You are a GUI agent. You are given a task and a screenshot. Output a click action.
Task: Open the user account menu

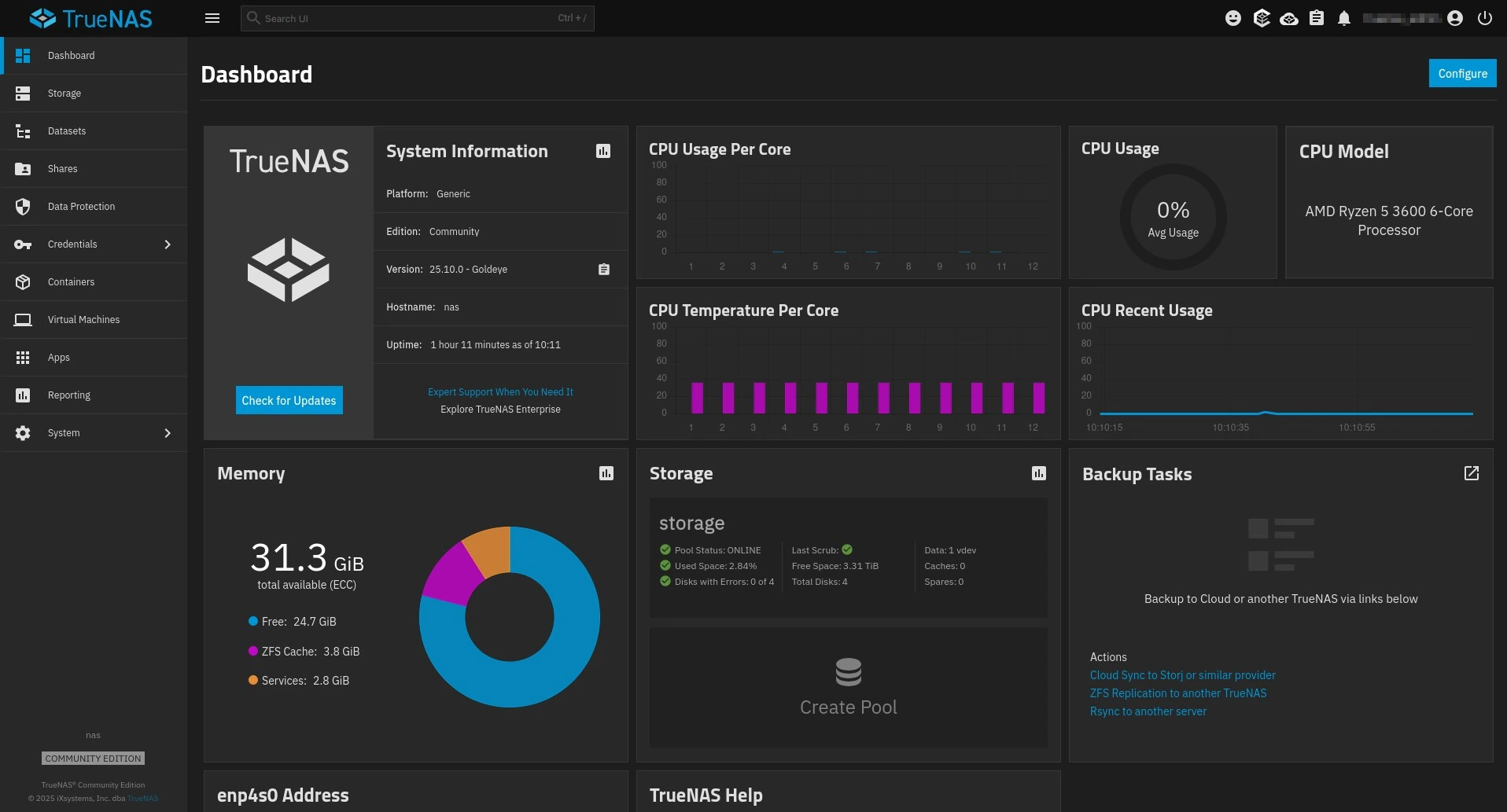click(1454, 18)
